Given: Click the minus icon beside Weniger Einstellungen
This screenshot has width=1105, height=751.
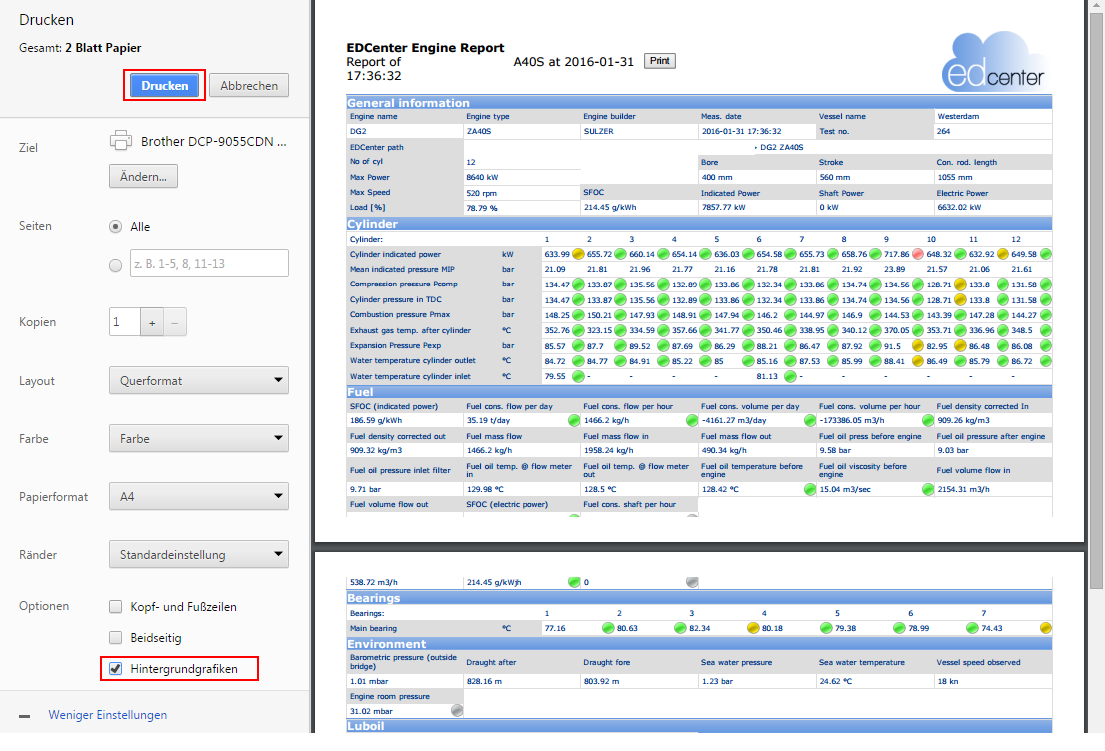Looking at the screenshot, I should [25, 716].
